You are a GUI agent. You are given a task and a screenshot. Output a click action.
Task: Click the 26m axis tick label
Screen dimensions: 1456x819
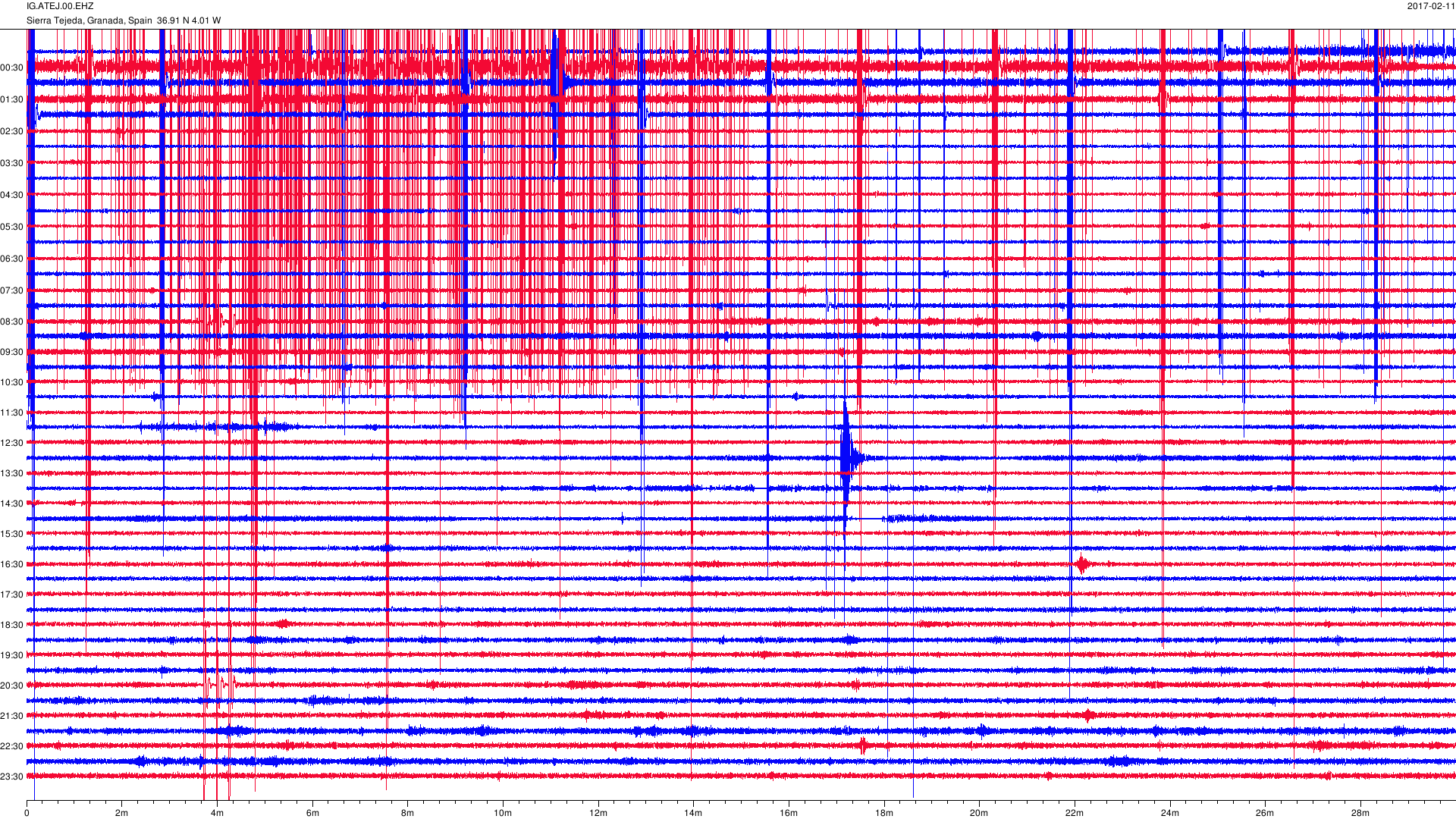tap(1265, 813)
